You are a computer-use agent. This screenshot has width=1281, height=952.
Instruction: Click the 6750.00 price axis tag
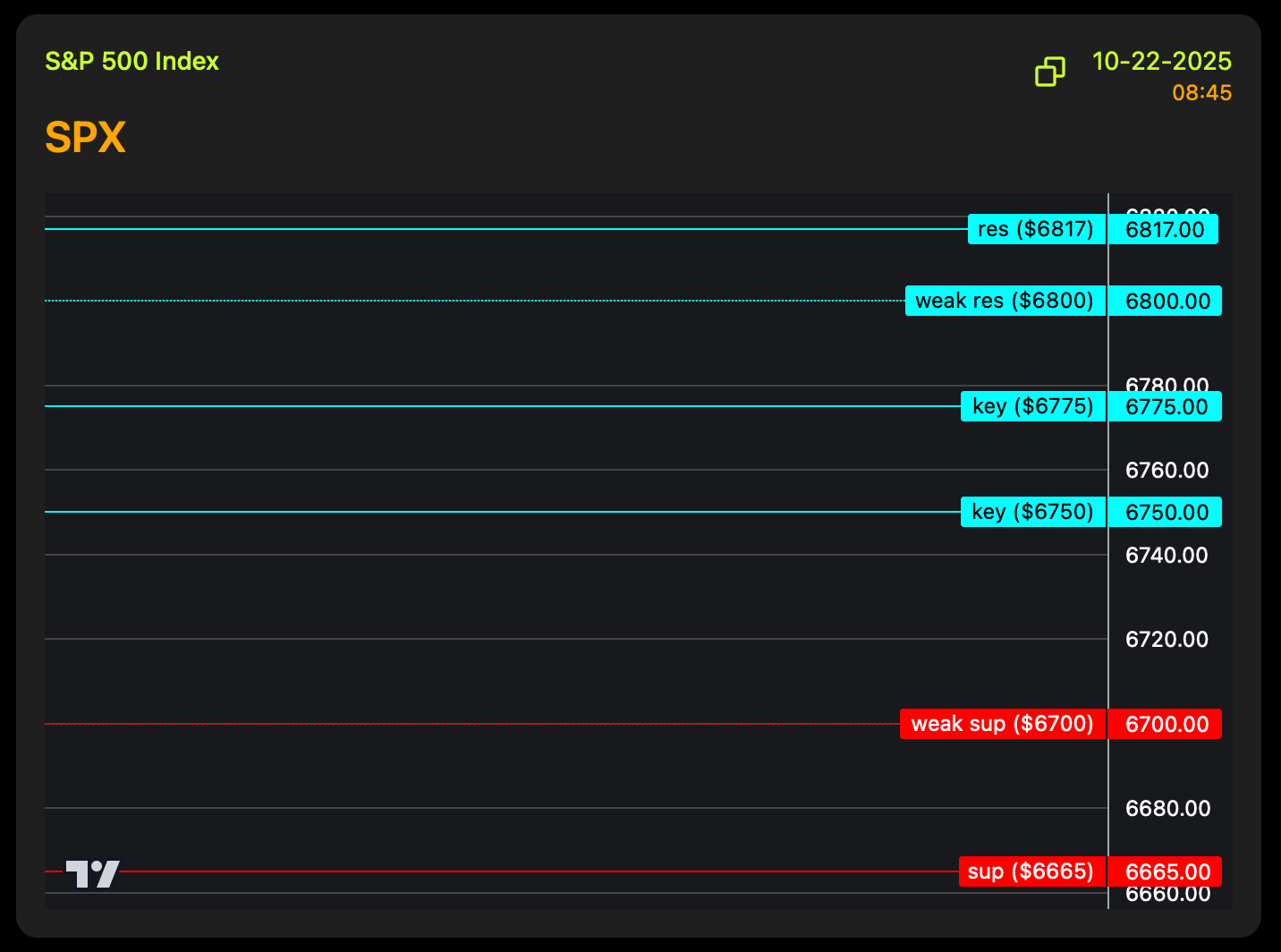[x=1166, y=513]
